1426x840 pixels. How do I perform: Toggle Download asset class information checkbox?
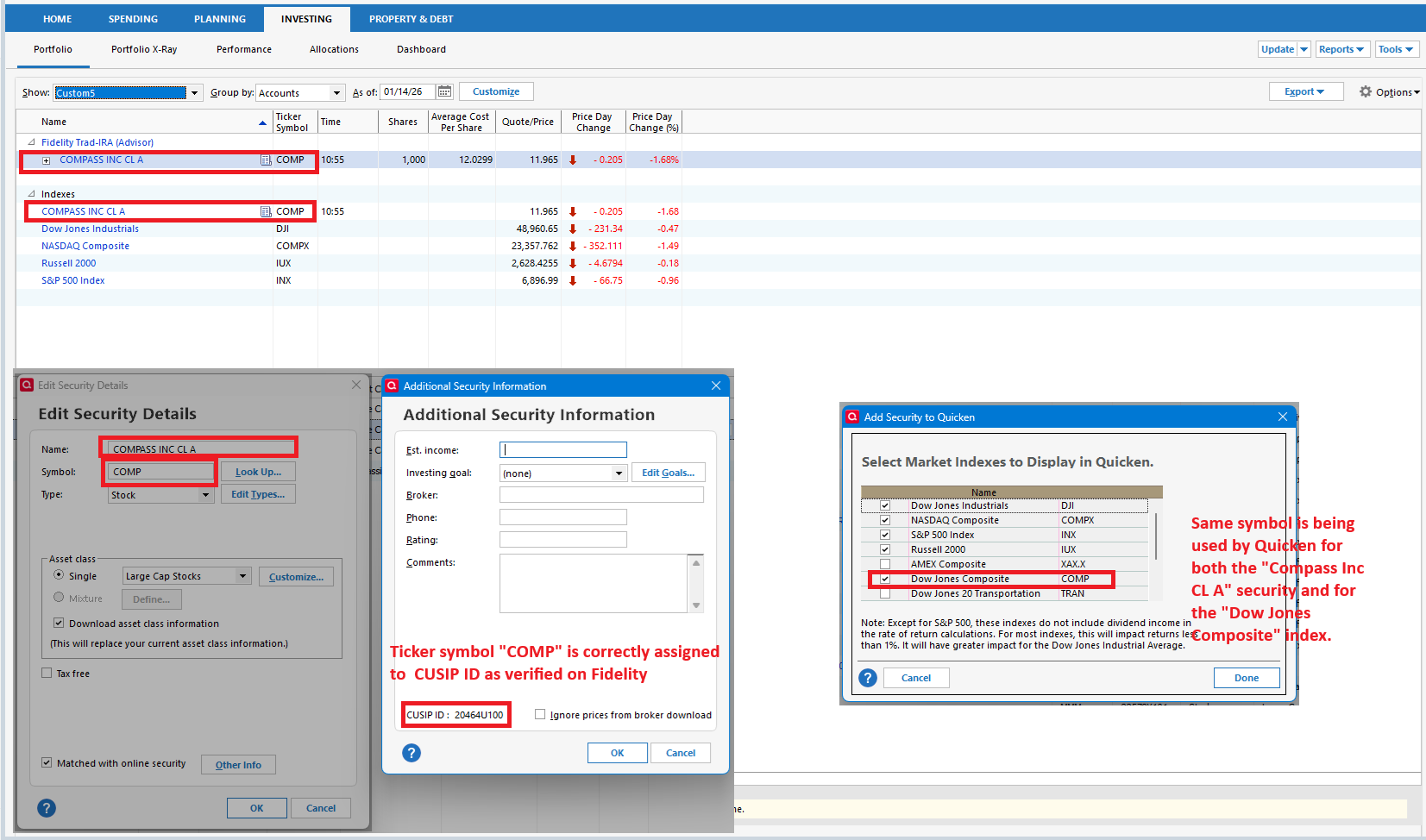click(59, 623)
